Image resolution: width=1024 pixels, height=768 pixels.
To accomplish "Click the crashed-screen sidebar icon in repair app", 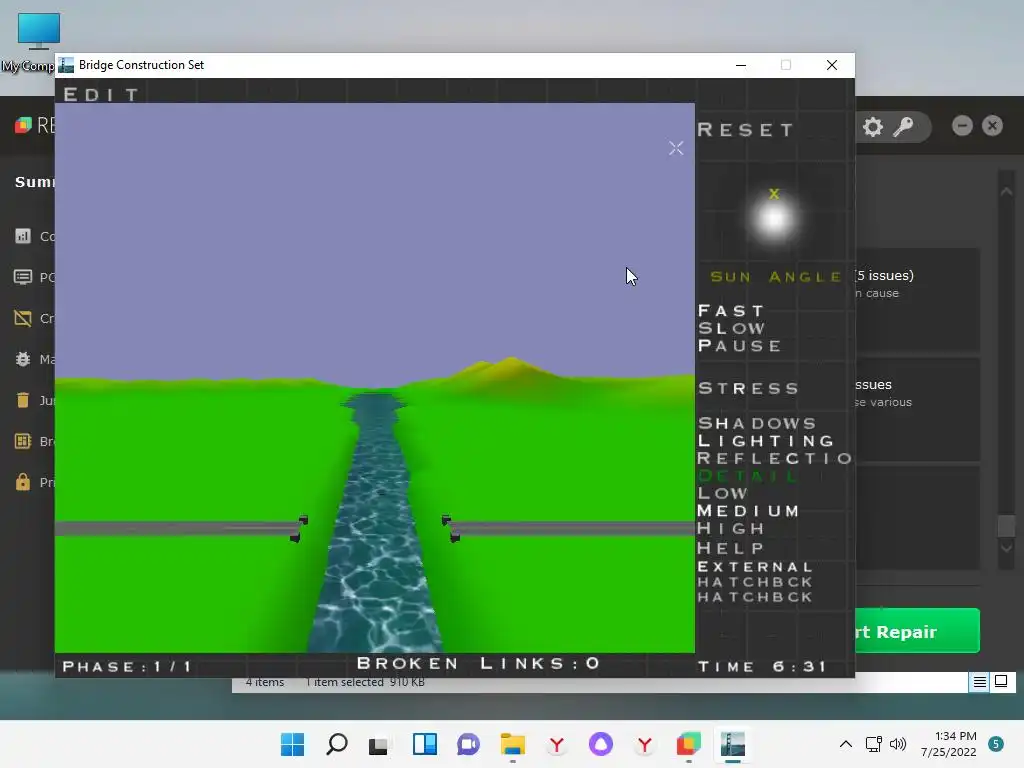I will click(23, 318).
